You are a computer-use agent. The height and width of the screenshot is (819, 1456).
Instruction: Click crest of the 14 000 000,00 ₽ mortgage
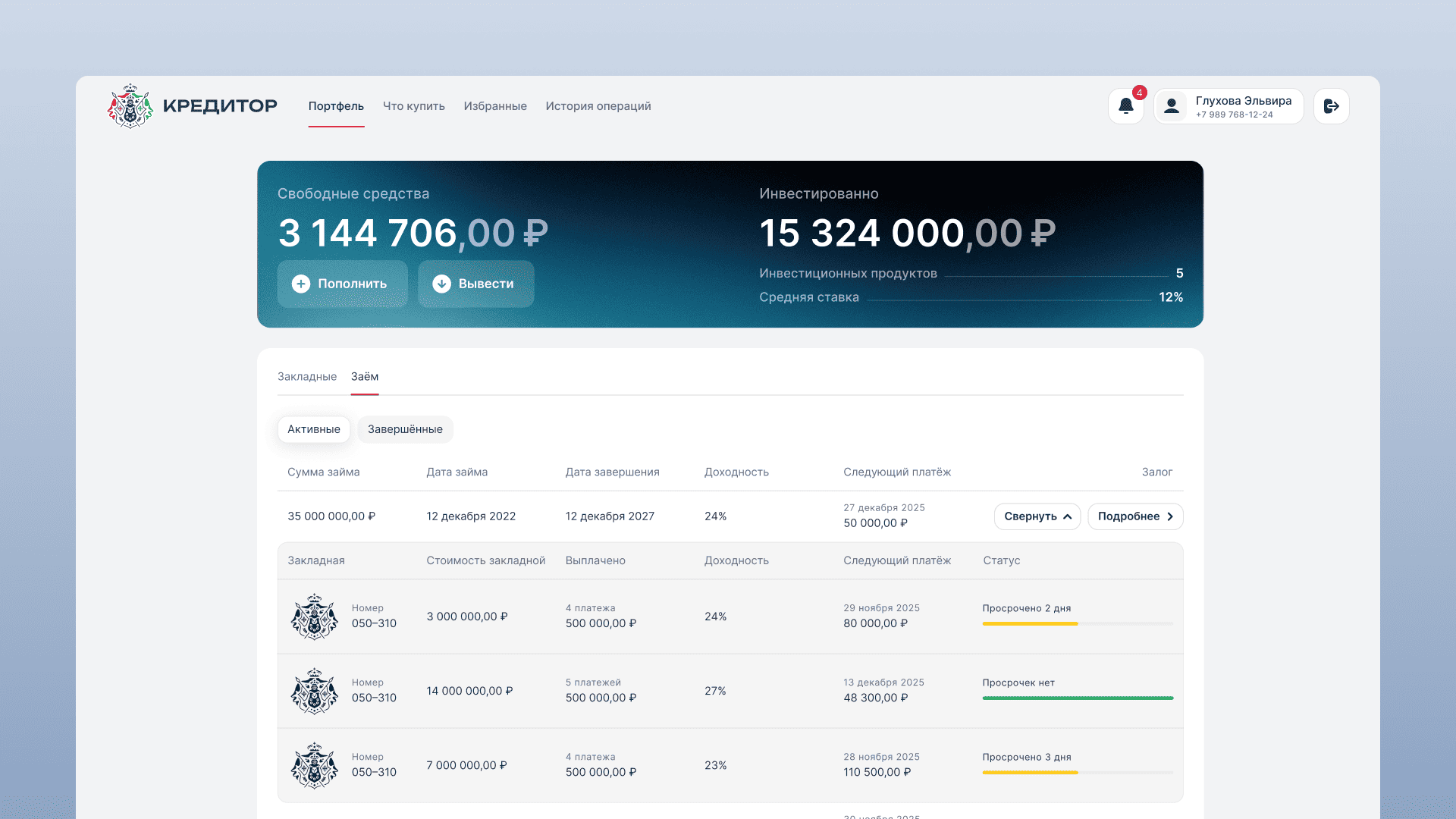[314, 691]
